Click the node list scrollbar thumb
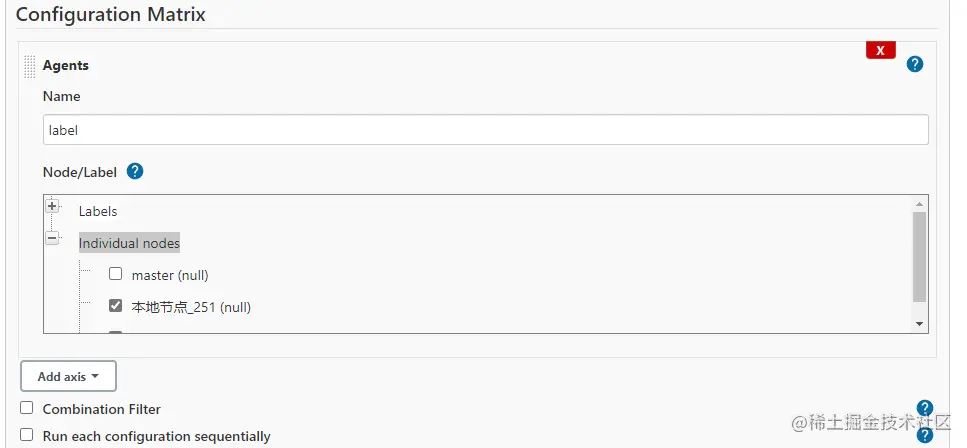Screen dimensions: 967x448 tap(919, 256)
